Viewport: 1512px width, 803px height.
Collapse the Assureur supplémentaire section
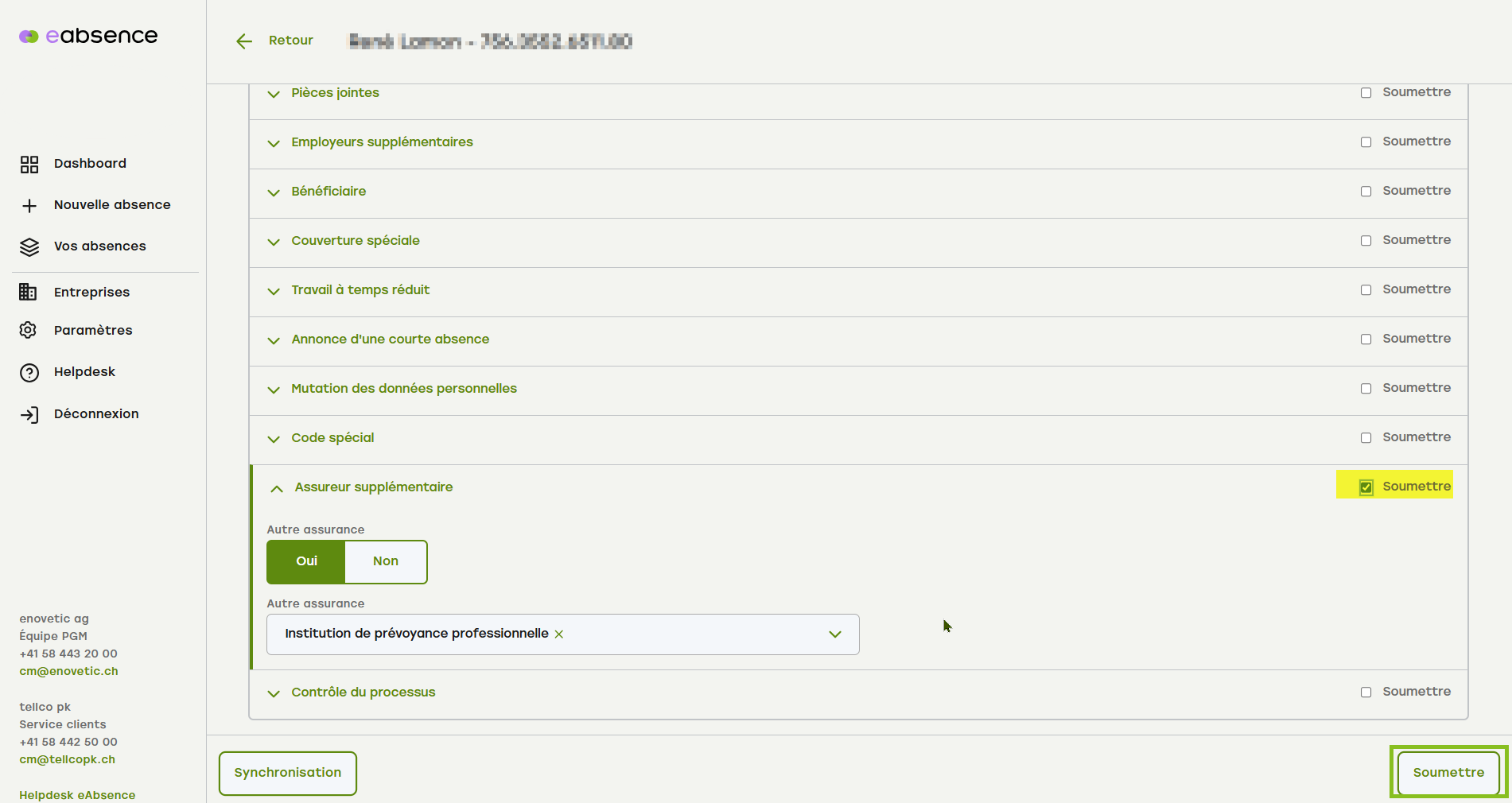(x=277, y=488)
